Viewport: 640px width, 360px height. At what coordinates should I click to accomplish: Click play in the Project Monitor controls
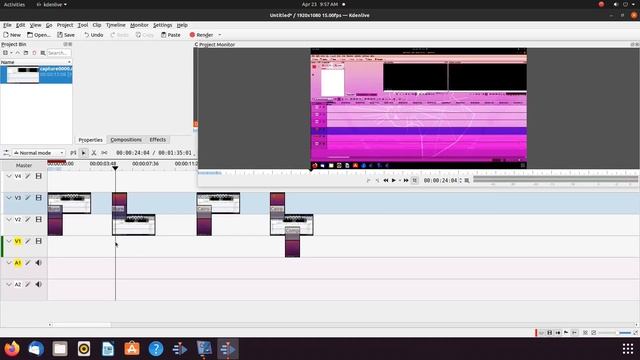[393, 180]
